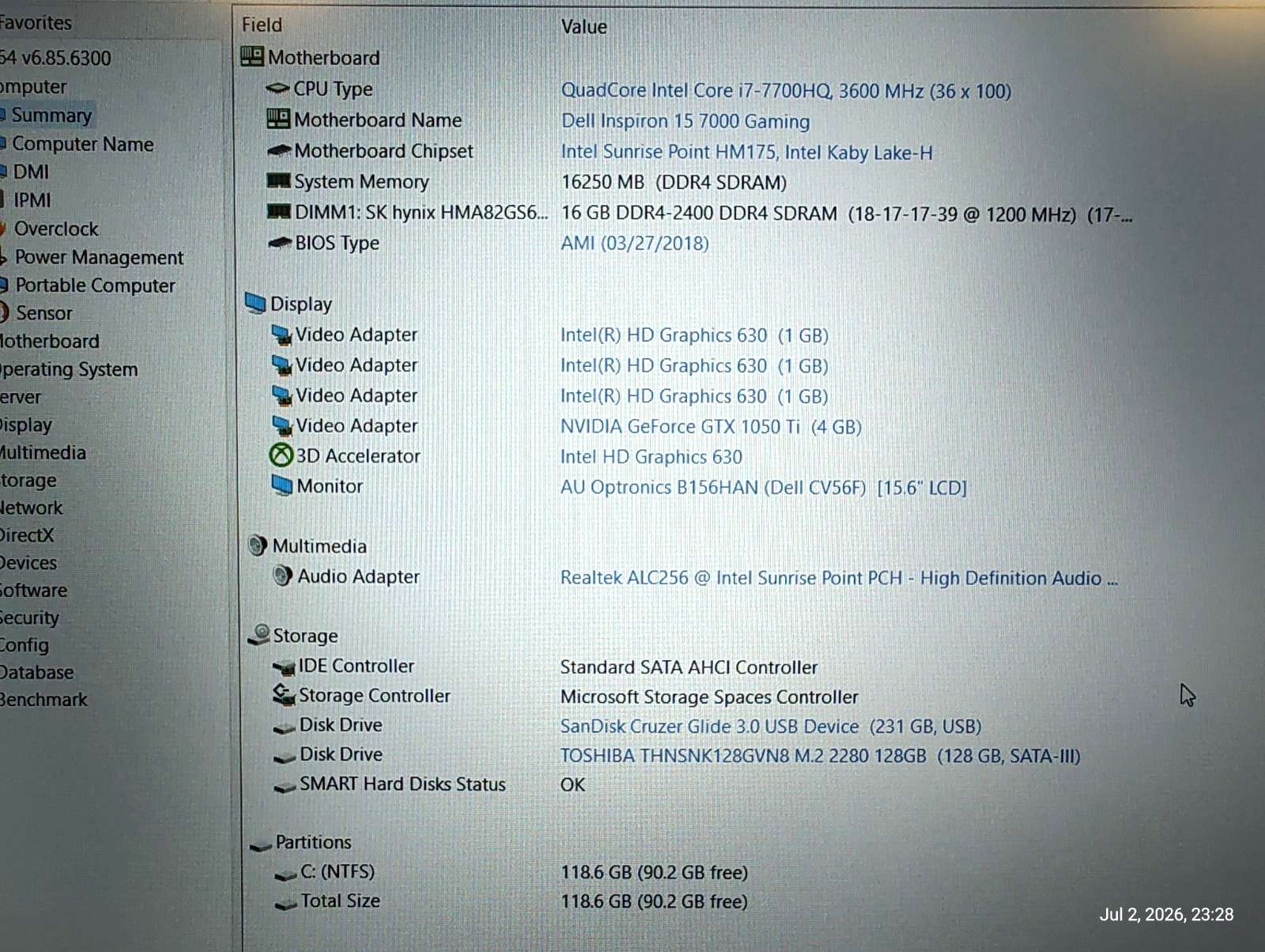This screenshot has height=952, width=1265.
Task: Click the Motherboard Chipset row icon
Action: pyautogui.click(x=279, y=150)
